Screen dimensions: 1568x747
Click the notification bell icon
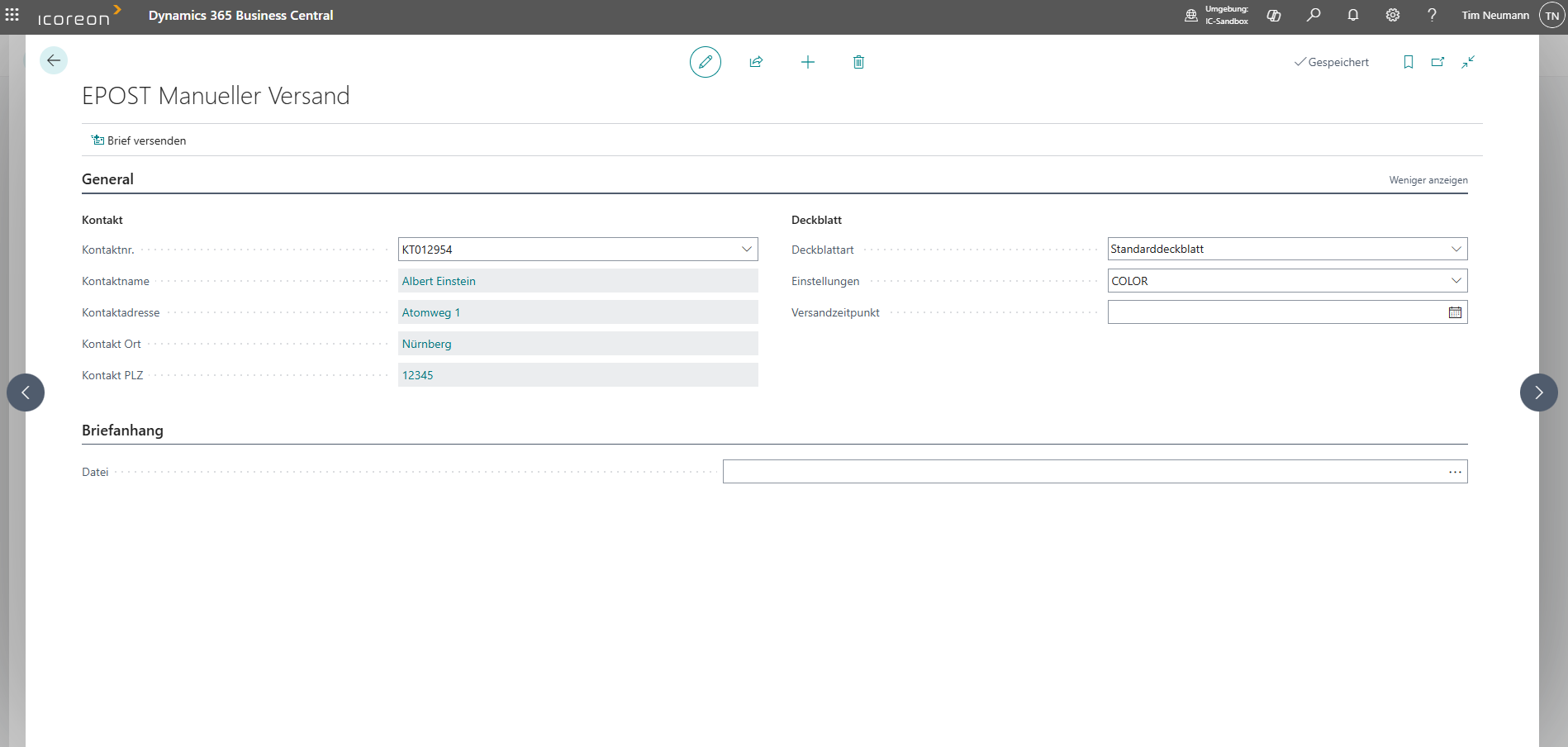(1352, 15)
